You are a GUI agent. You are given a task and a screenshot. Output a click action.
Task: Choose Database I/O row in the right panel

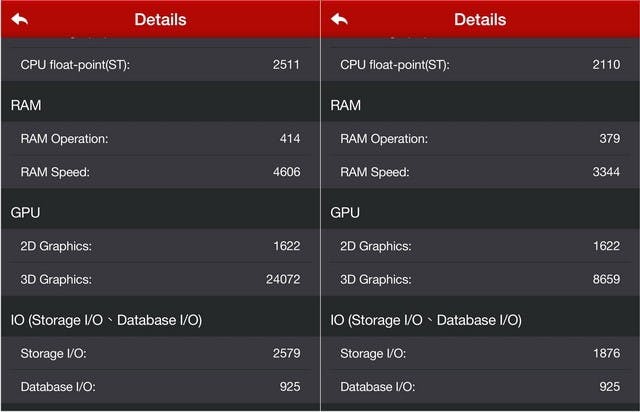point(480,386)
